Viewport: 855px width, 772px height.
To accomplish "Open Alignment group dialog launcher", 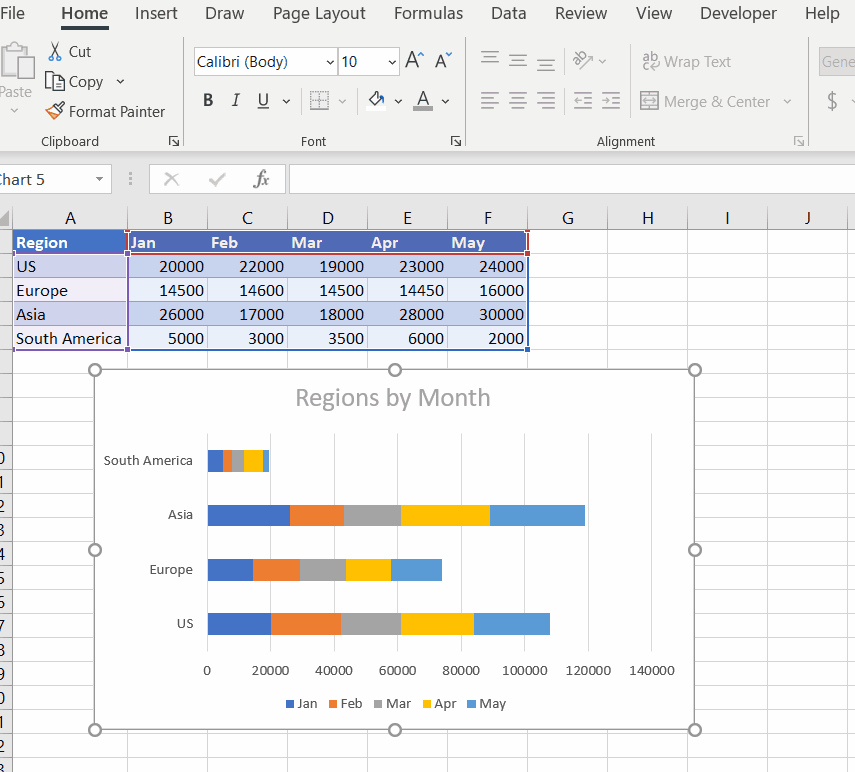I will click(799, 142).
